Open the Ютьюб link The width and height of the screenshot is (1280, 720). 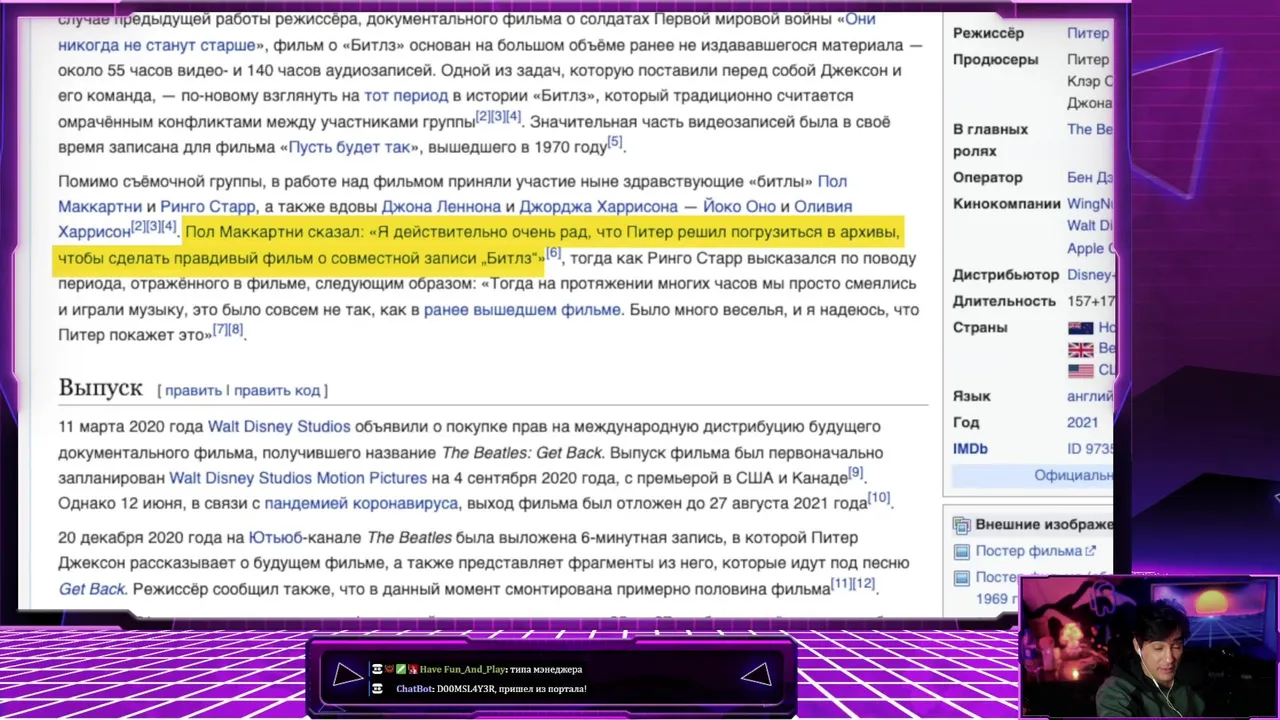point(275,538)
